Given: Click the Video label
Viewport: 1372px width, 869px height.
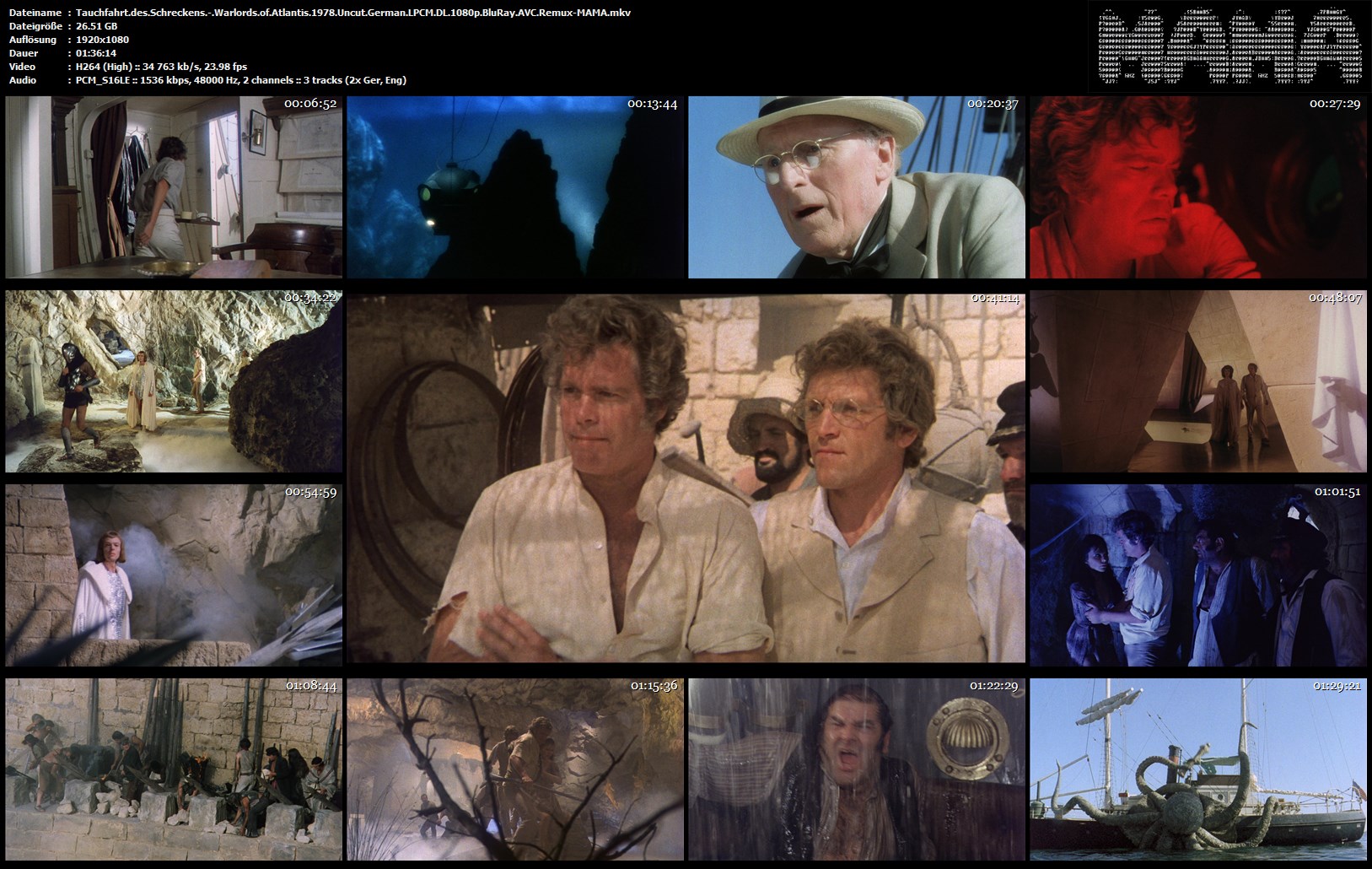Looking at the screenshot, I should (x=22, y=67).
